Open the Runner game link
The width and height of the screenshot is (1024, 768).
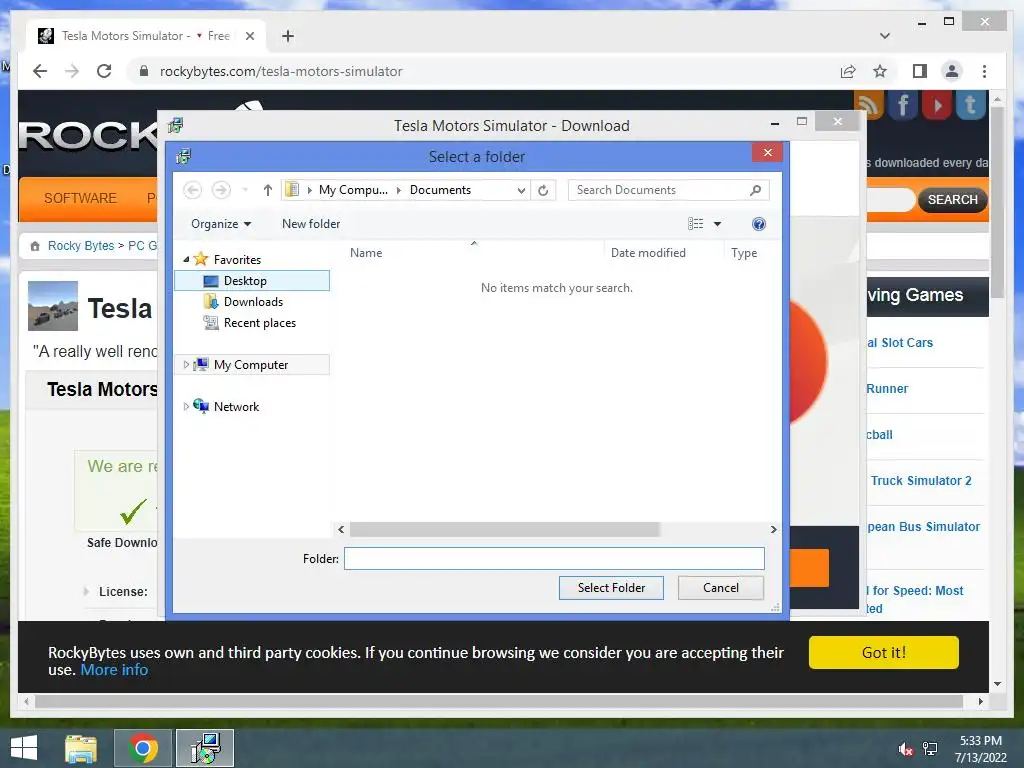886,389
